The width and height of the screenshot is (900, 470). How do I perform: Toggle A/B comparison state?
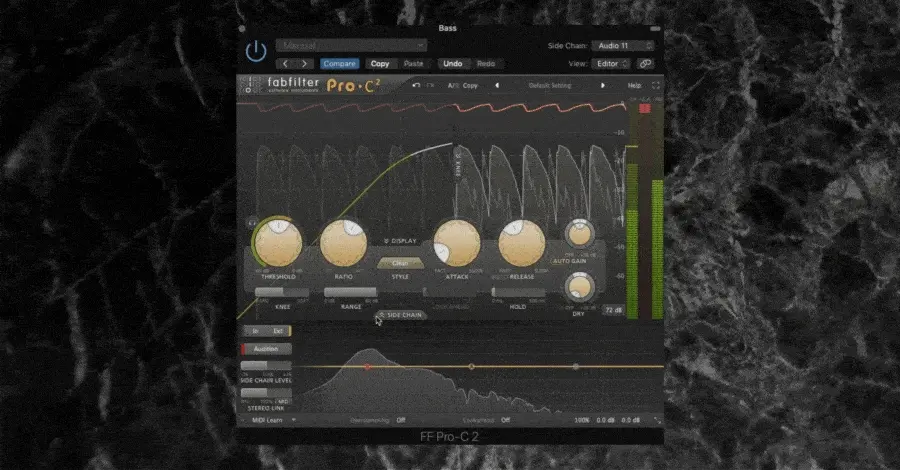453,86
